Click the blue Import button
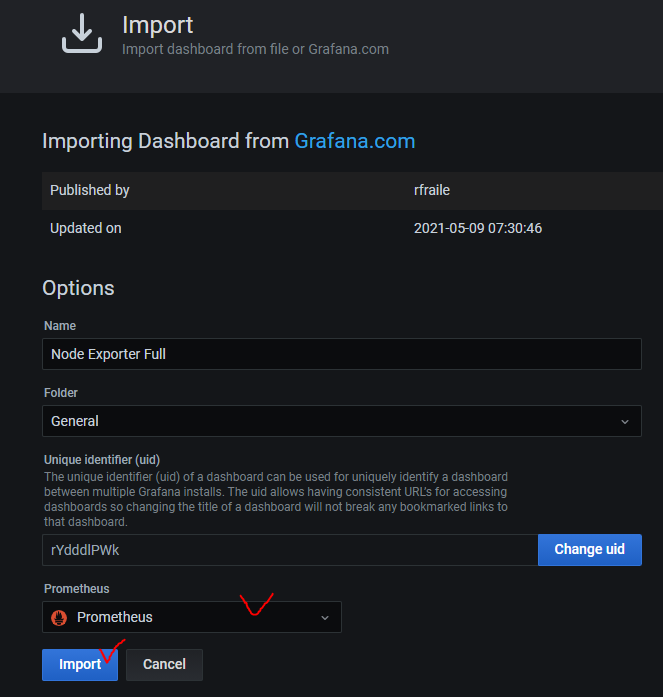Image resolution: width=663 pixels, height=697 pixels. coord(80,665)
